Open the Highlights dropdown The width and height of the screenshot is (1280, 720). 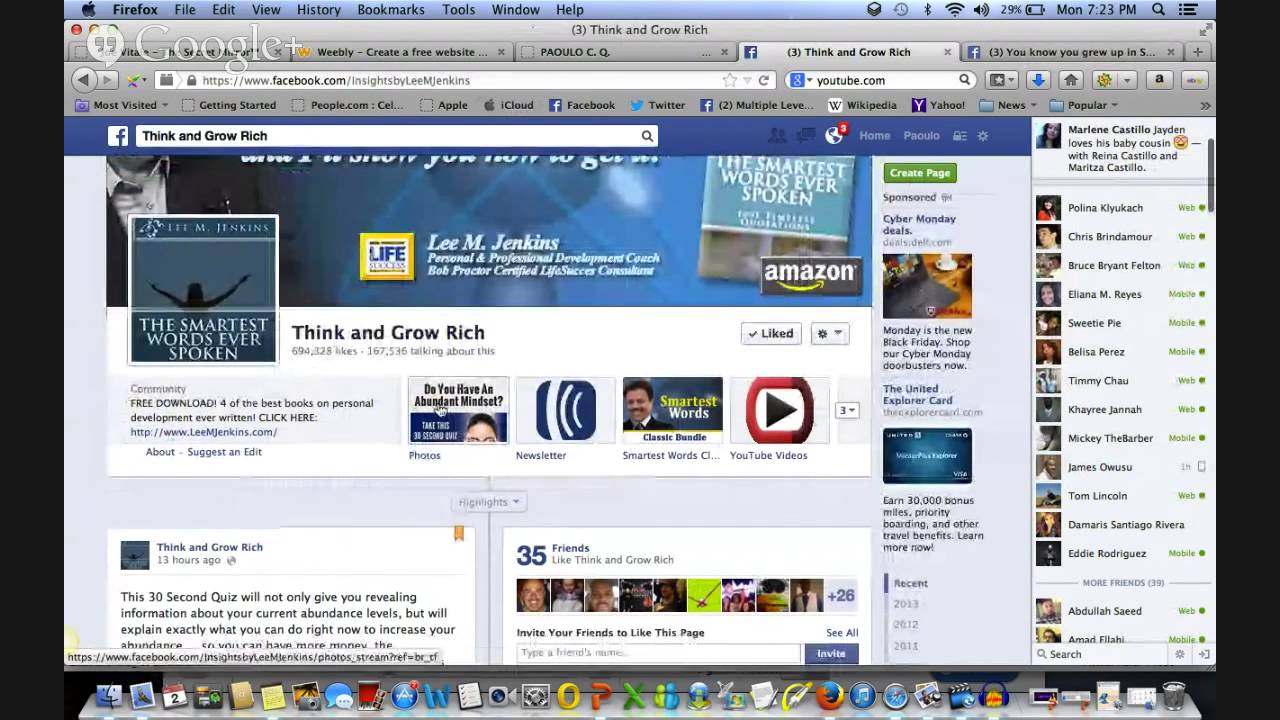(x=489, y=502)
